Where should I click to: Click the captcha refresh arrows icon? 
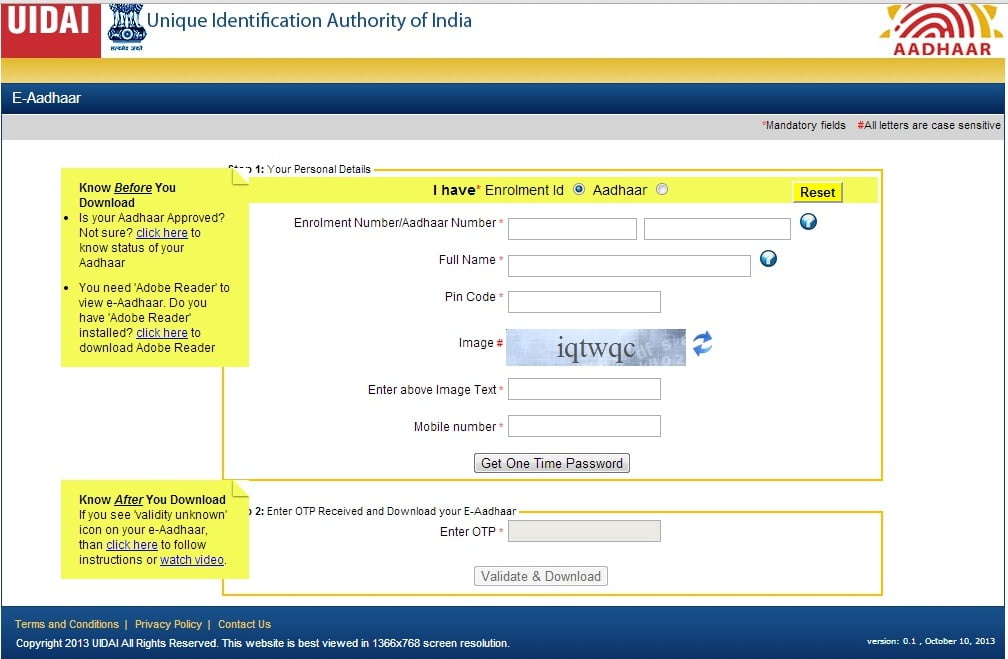tap(702, 343)
